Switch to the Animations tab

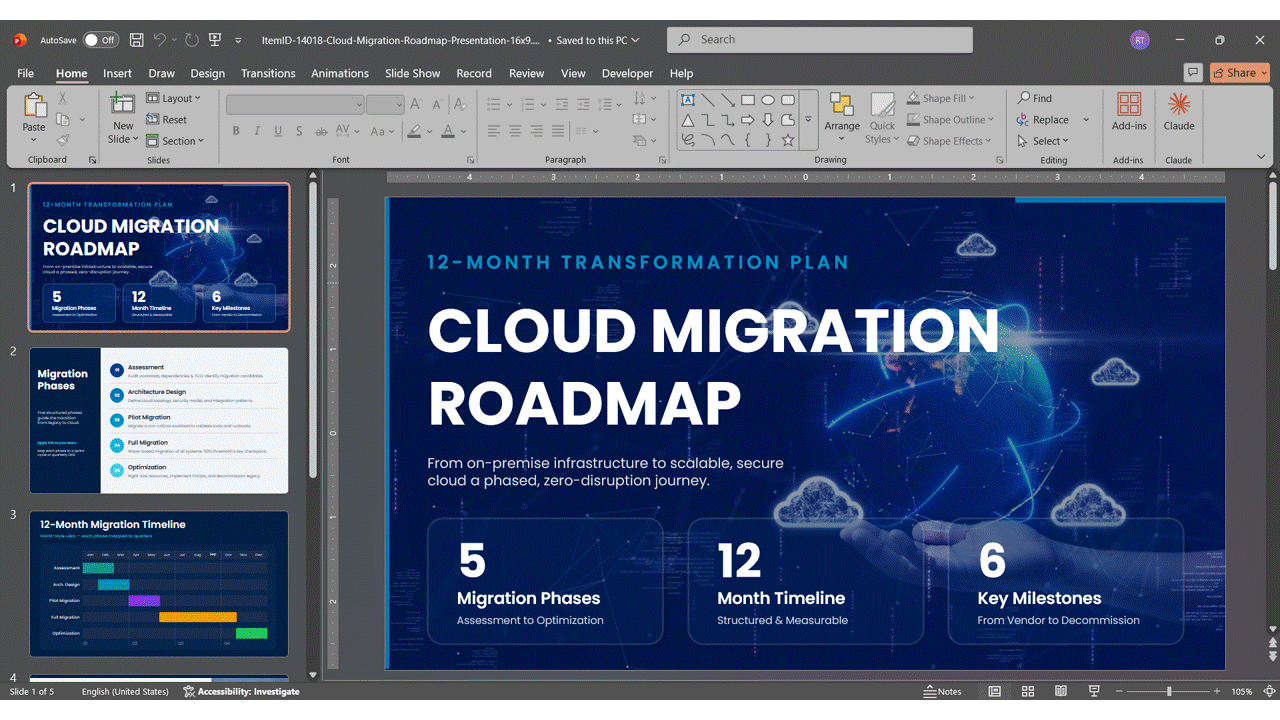pyautogui.click(x=340, y=73)
